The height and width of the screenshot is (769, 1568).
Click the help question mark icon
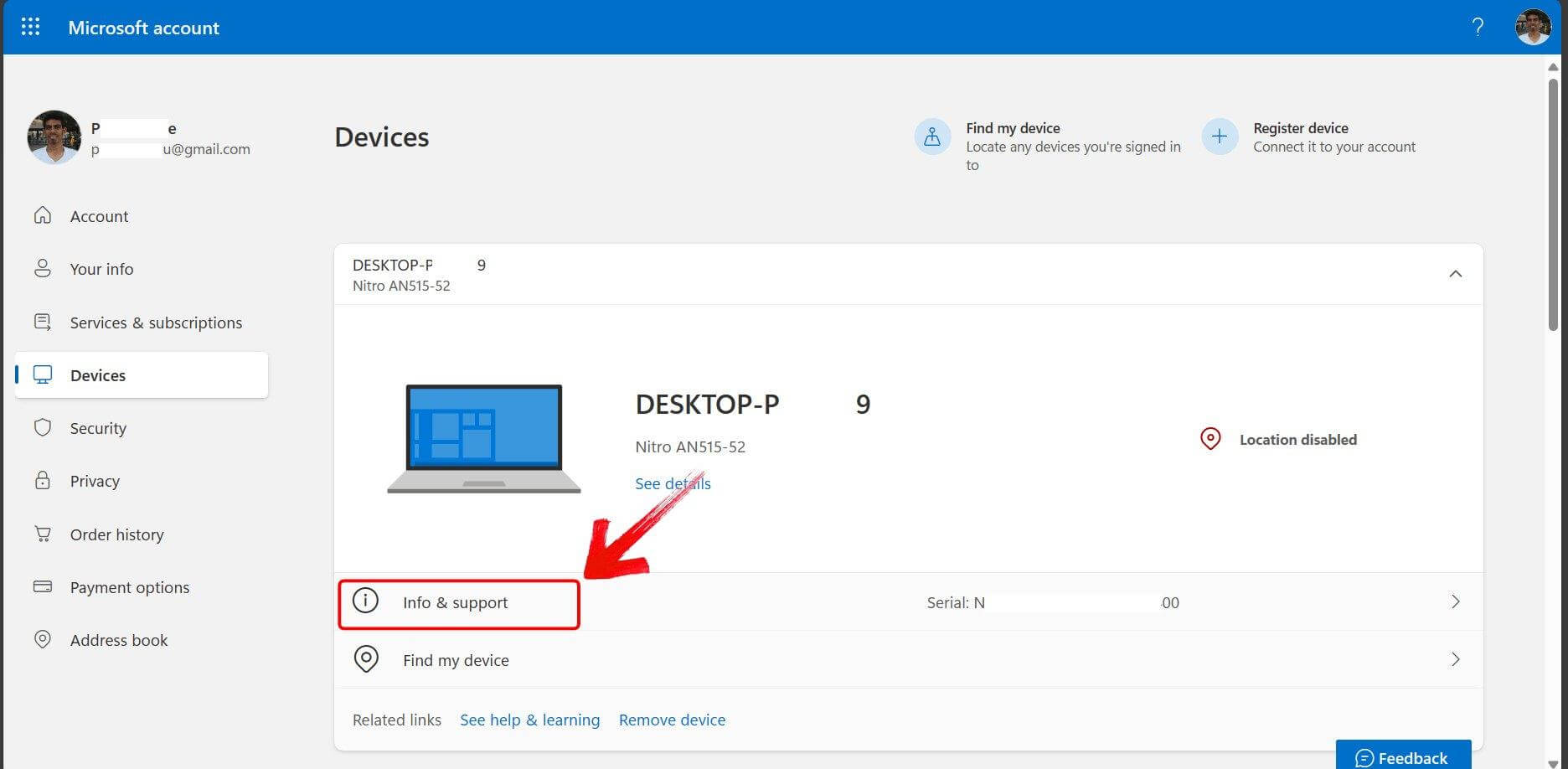1478,27
